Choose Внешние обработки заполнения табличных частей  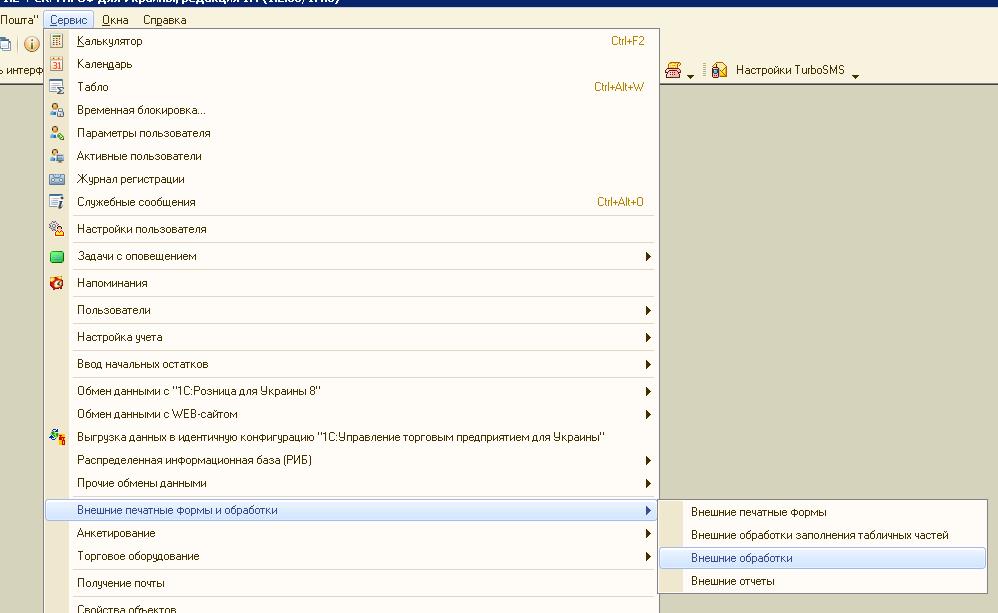(x=822, y=535)
